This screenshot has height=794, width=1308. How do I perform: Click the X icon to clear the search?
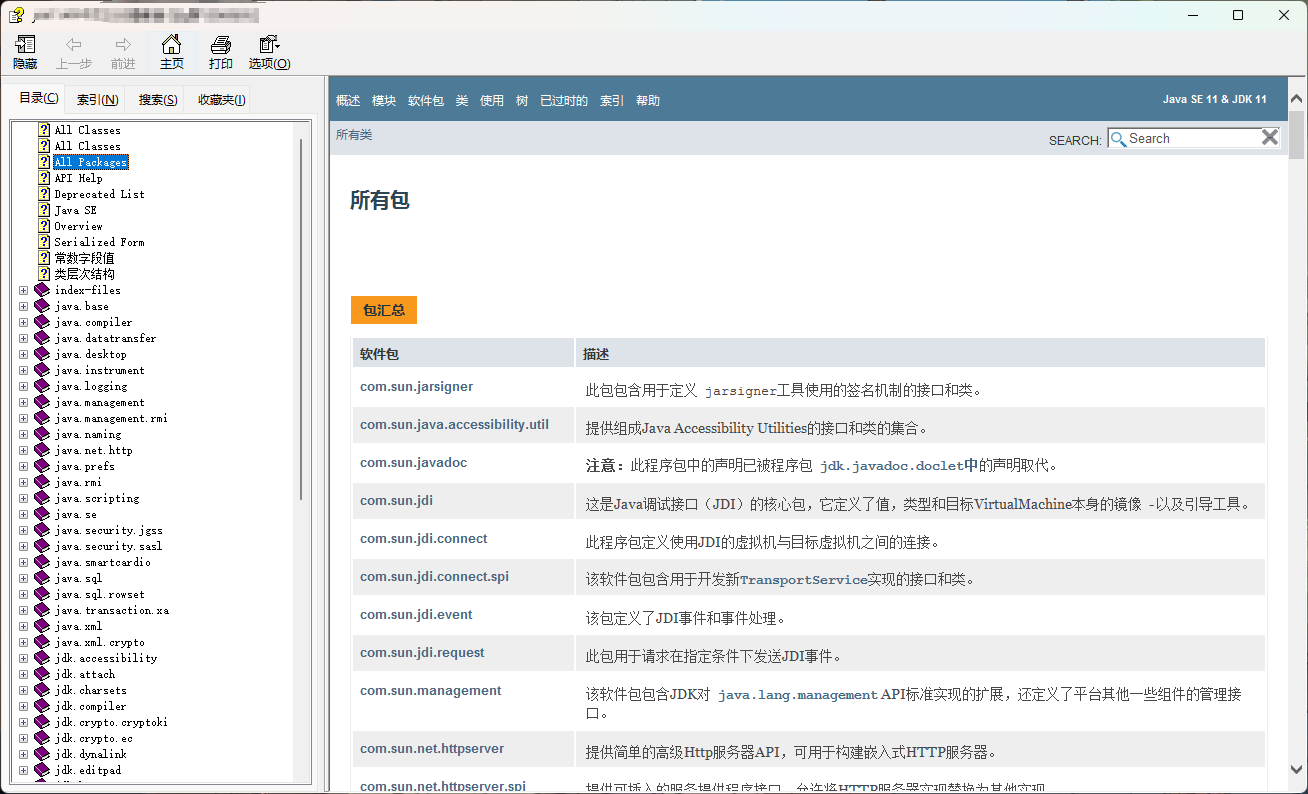(1270, 137)
